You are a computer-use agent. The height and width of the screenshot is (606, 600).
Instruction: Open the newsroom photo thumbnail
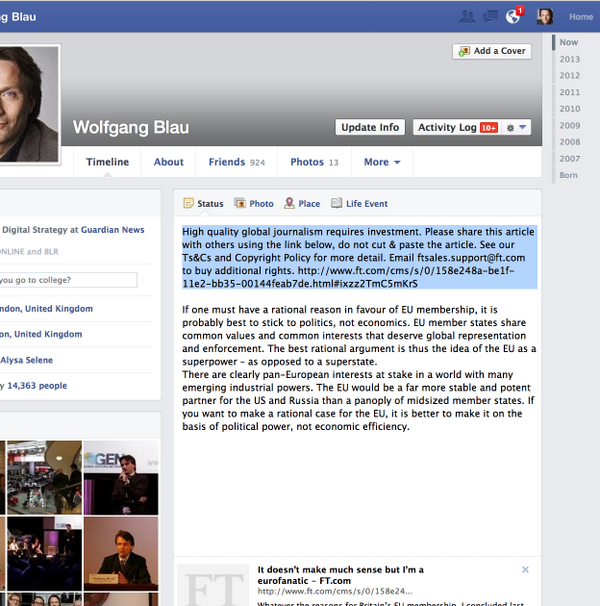[x=44, y=478]
